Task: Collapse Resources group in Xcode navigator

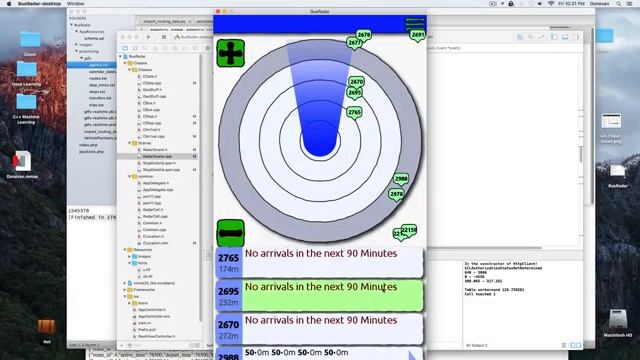Action: click(125, 250)
